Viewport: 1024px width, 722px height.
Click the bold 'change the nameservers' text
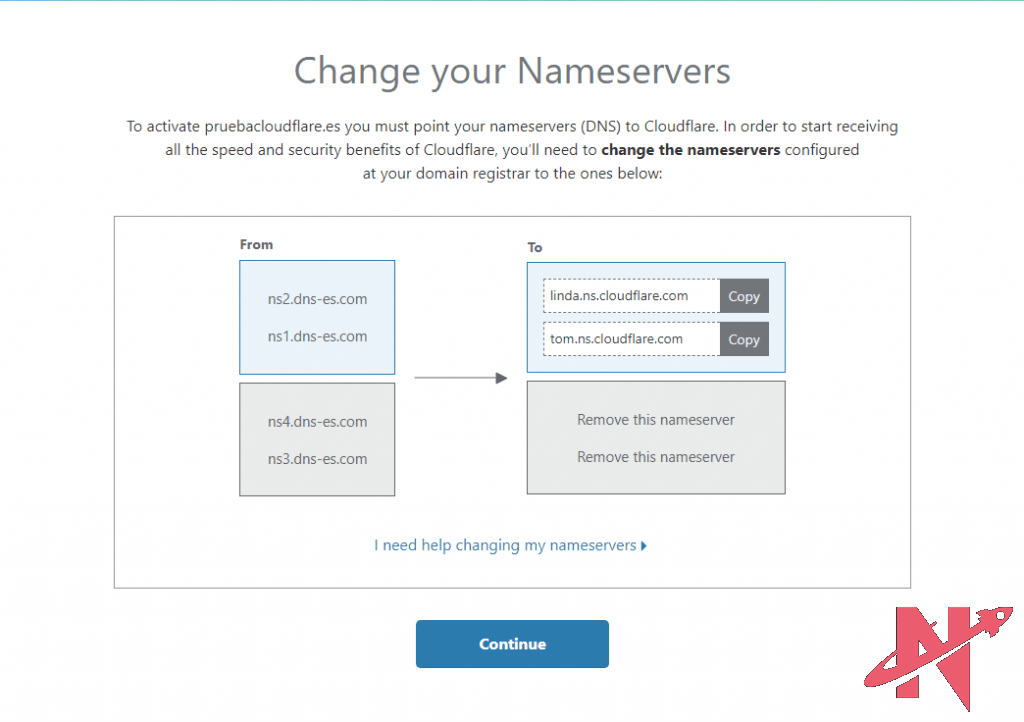click(690, 150)
